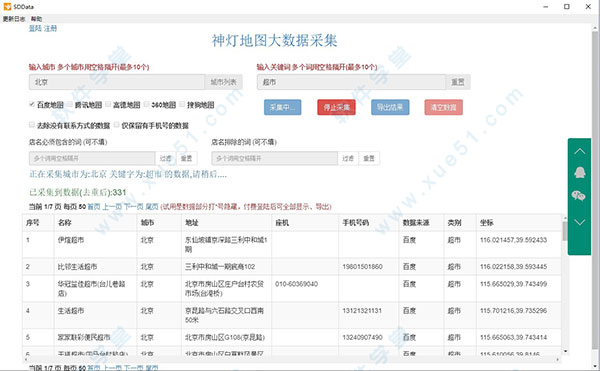The image size is (600, 371).
Task: Check 仅保留有手机号的数据 option
Action: (x=117, y=125)
